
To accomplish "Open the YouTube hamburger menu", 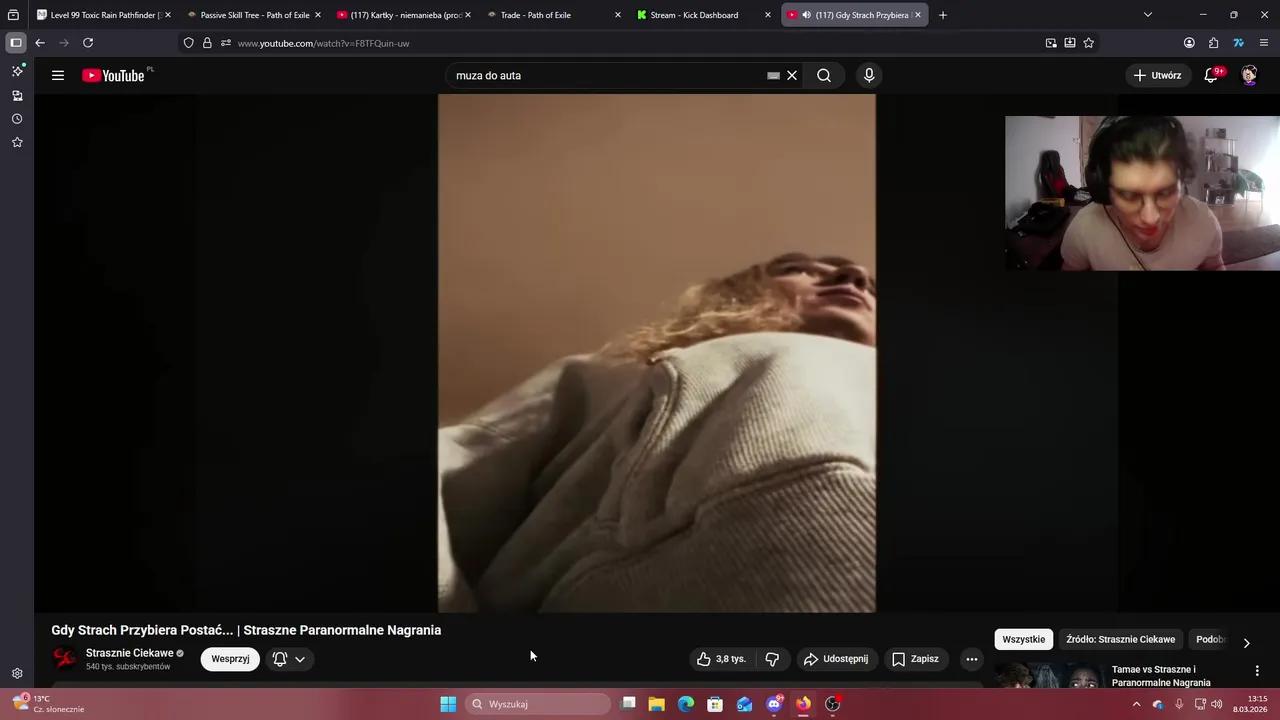I will (x=58, y=75).
